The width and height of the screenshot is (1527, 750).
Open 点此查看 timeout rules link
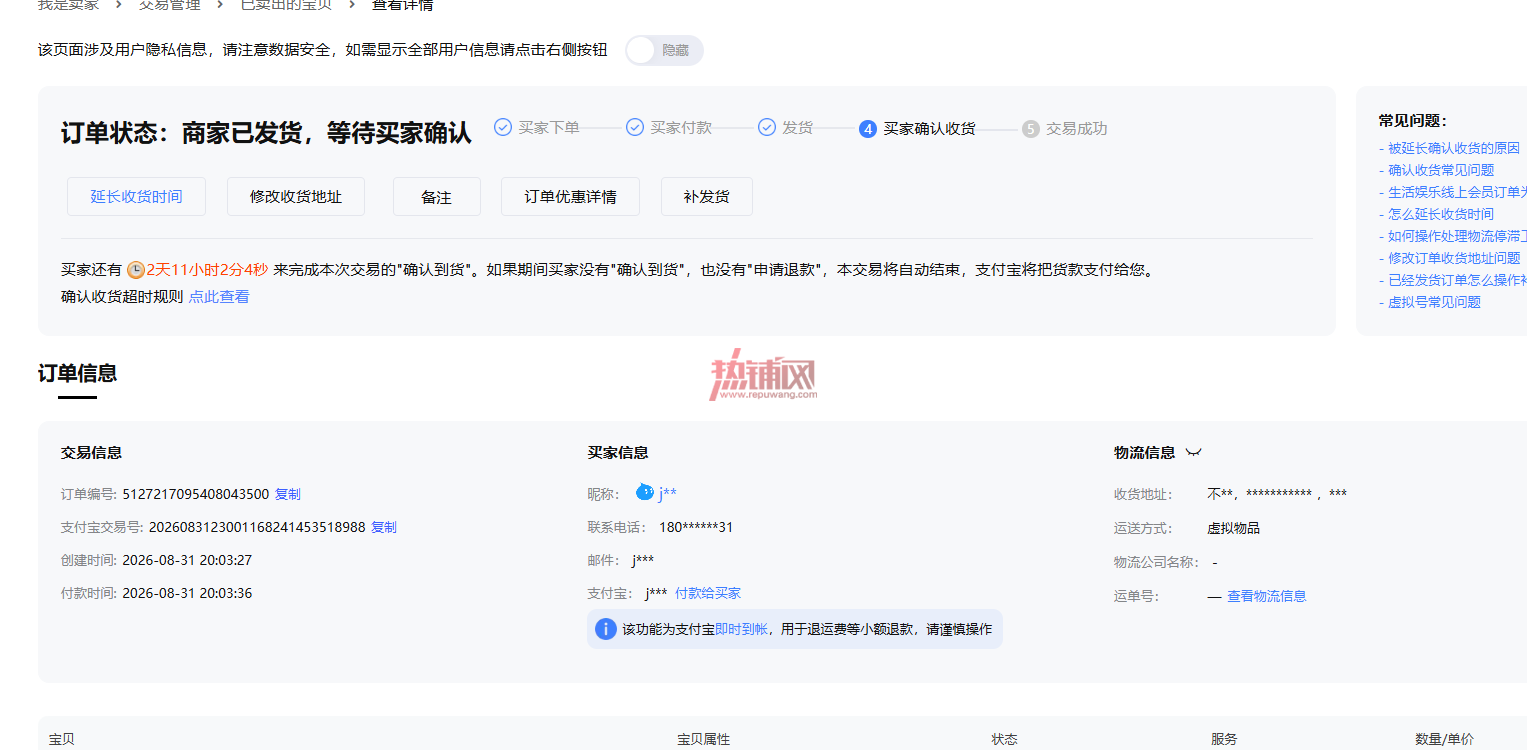point(219,297)
